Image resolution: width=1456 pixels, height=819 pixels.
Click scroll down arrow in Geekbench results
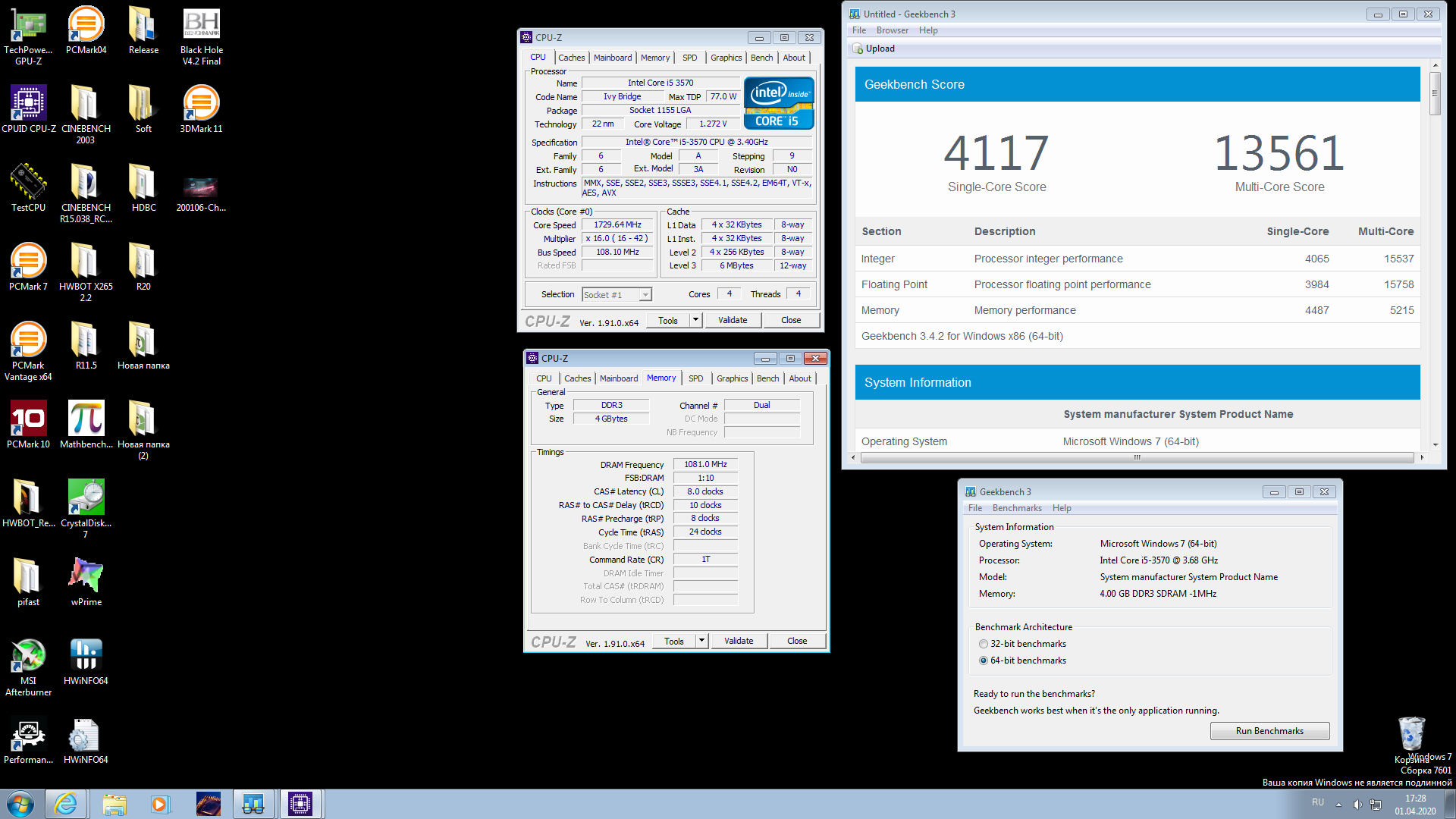click(1435, 445)
